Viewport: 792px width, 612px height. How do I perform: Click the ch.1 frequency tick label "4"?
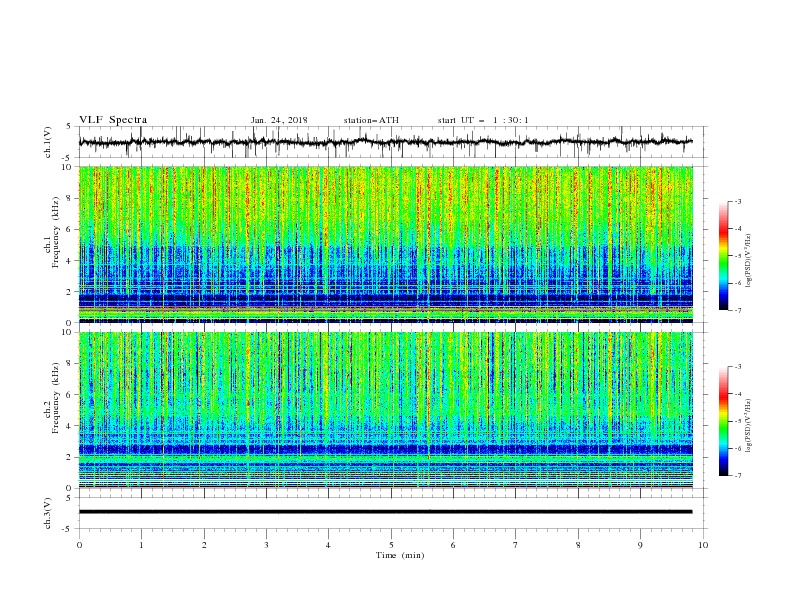[70, 261]
